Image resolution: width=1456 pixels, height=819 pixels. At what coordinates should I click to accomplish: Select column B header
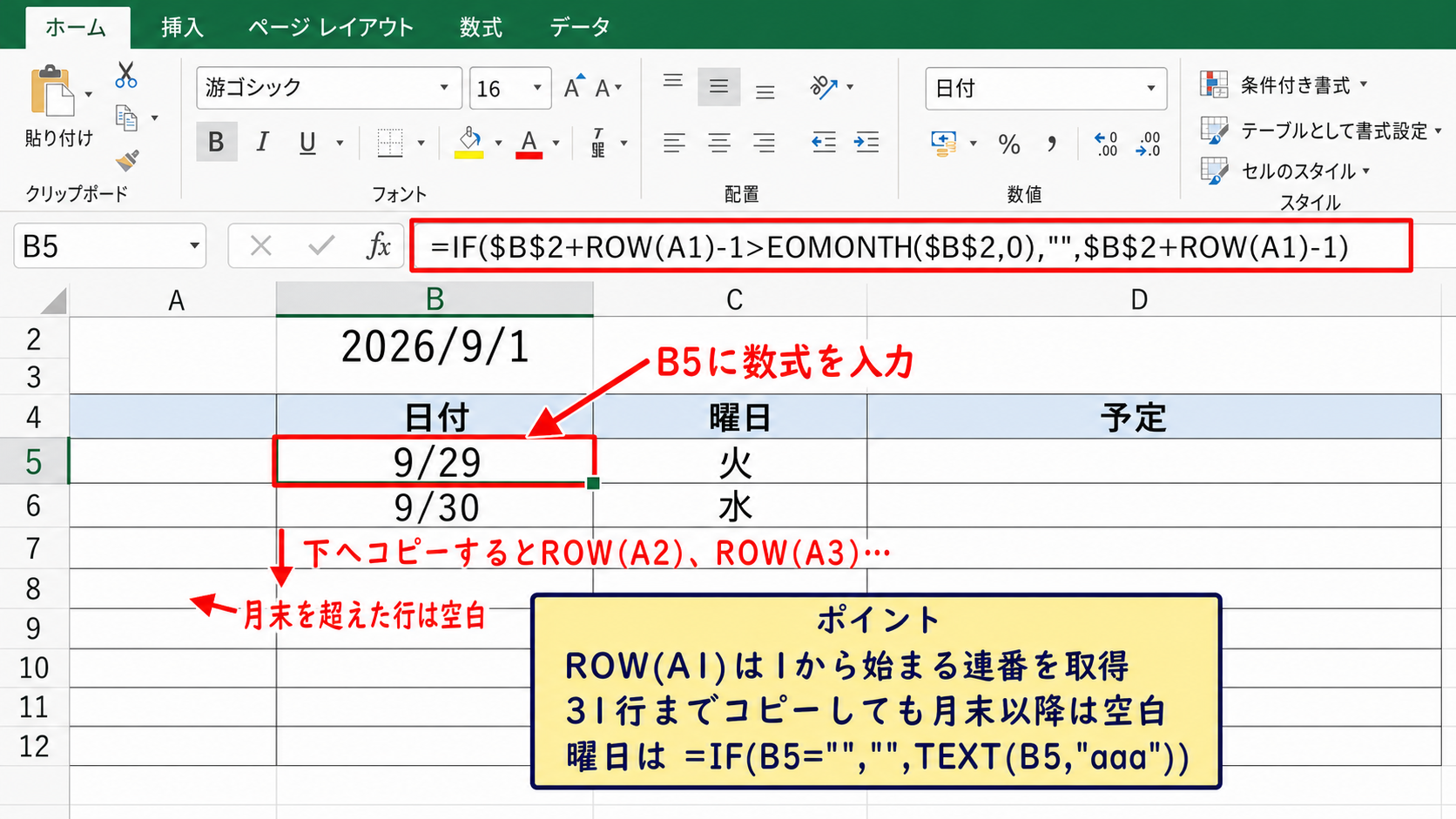point(435,299)
